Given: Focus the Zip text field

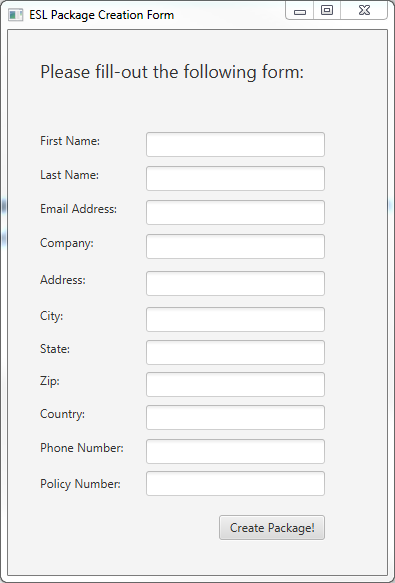Looking at the screenshot, I should (235, 384).
